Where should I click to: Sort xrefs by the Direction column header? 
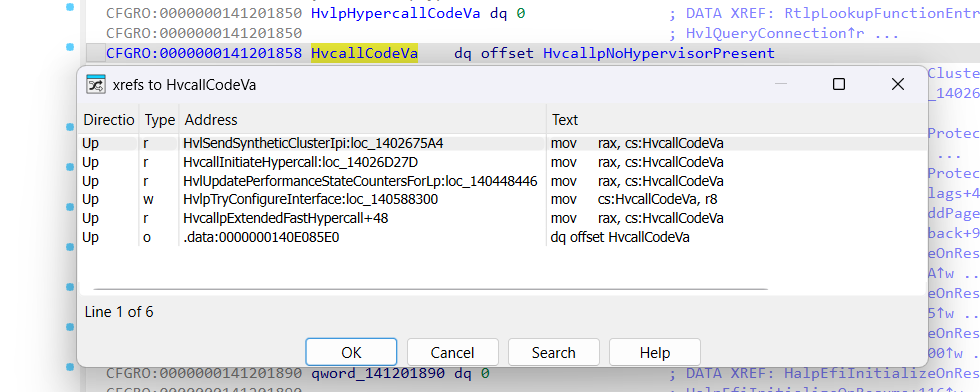[x=109, y=119]
